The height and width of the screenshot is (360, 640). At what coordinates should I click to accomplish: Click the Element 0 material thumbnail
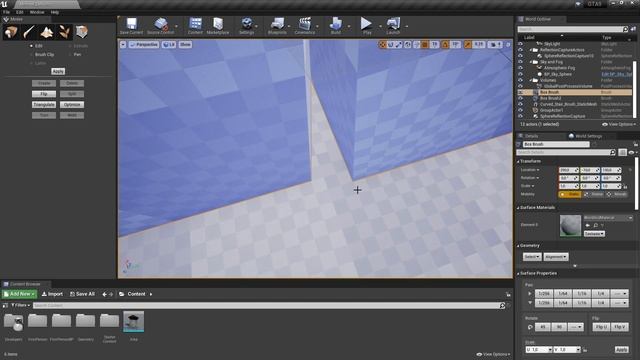[x=570, y=226]
